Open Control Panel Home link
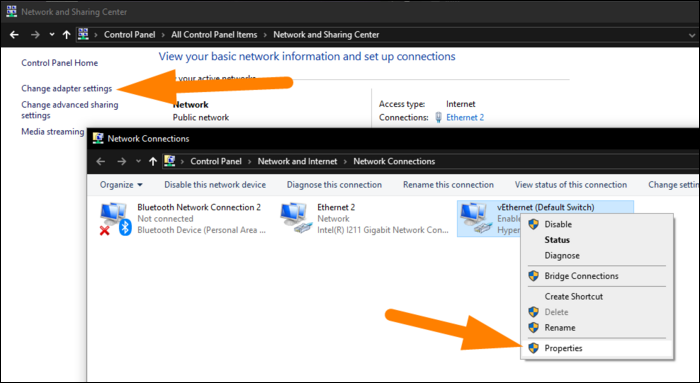The height and width of the screenshot is (383, 700). [60, 63]
